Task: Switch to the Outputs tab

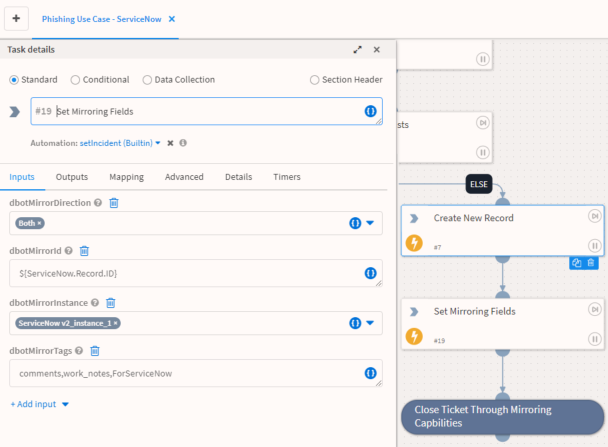Action: [x=71, y=177]
